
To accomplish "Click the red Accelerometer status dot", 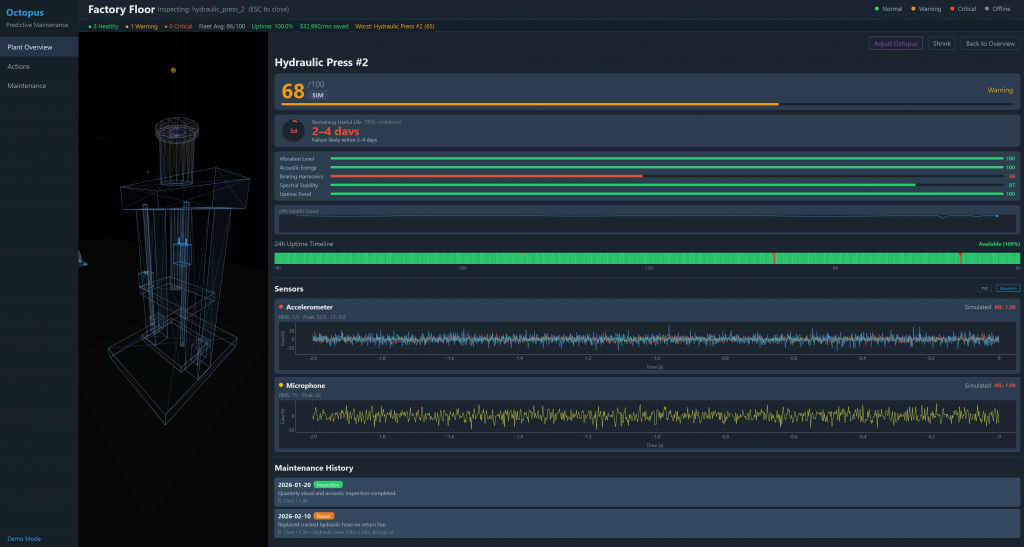I will click(281, 307).
